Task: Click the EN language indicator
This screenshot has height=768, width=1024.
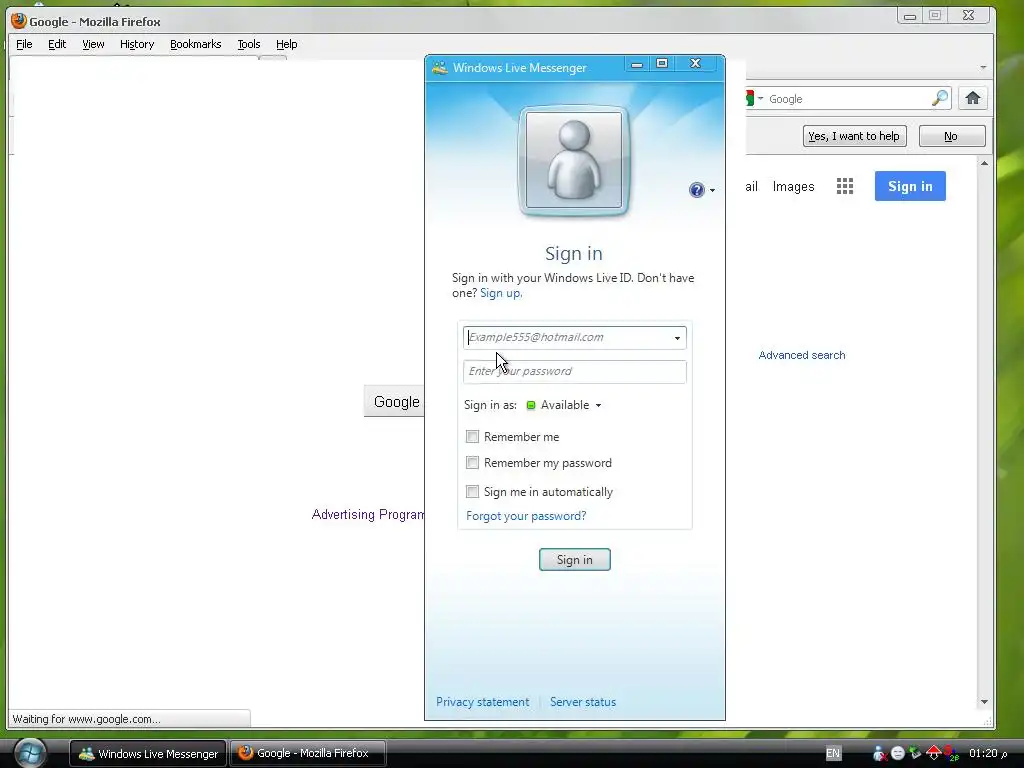Action: [833, 753]
